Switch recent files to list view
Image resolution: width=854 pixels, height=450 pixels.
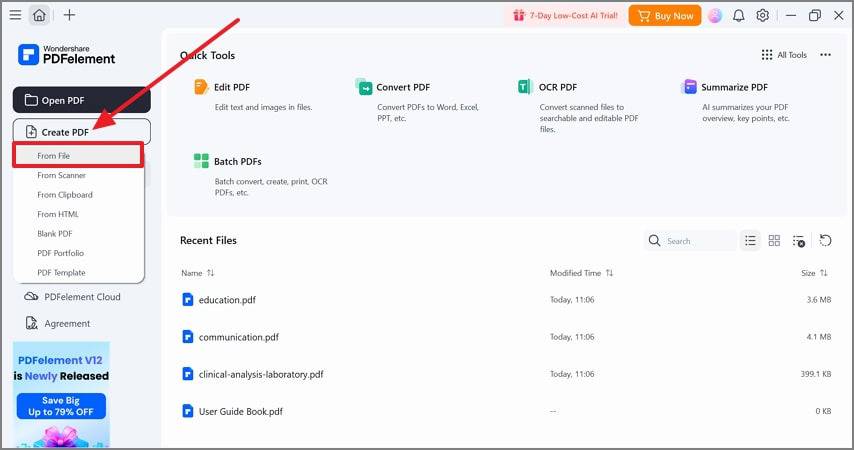751,241
